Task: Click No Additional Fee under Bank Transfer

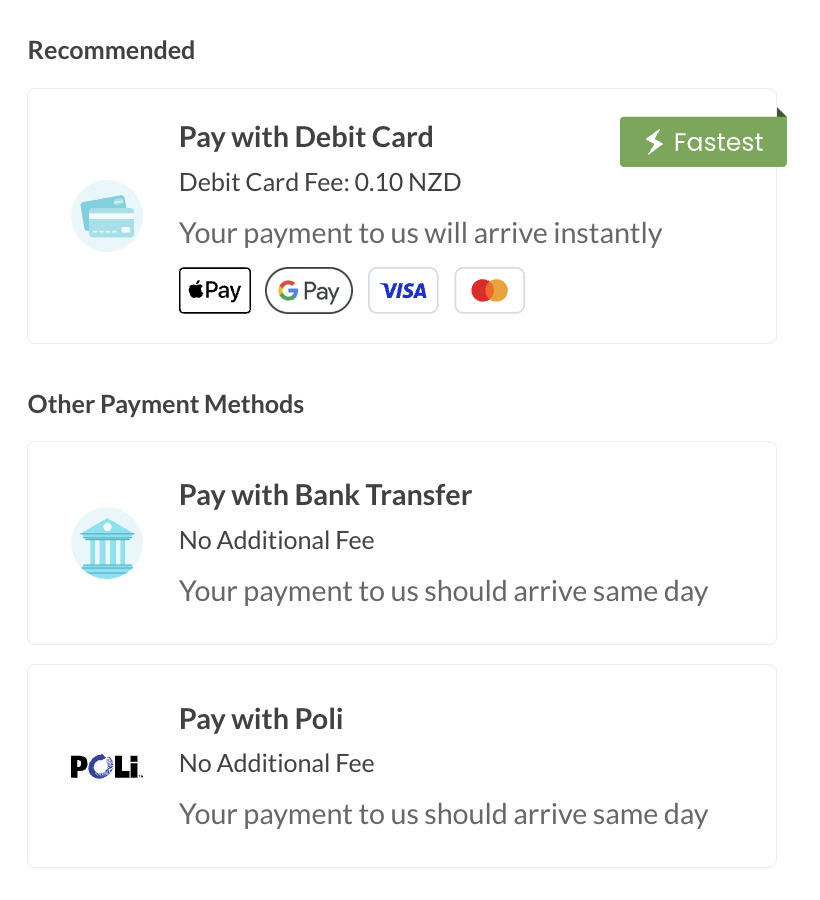Action: (x=277, y=541)
